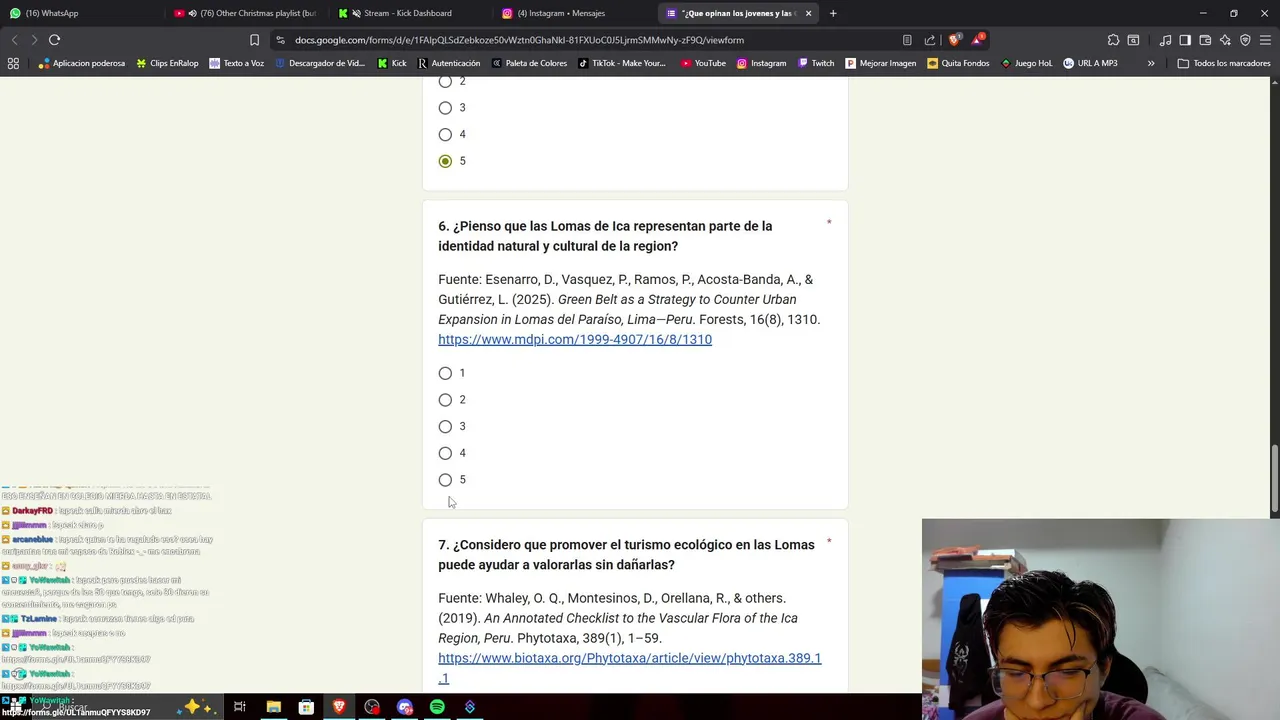This screenshot has width=1280, height=720.
Task: Open the mdpi.com article link
Action: click(575, 340)
